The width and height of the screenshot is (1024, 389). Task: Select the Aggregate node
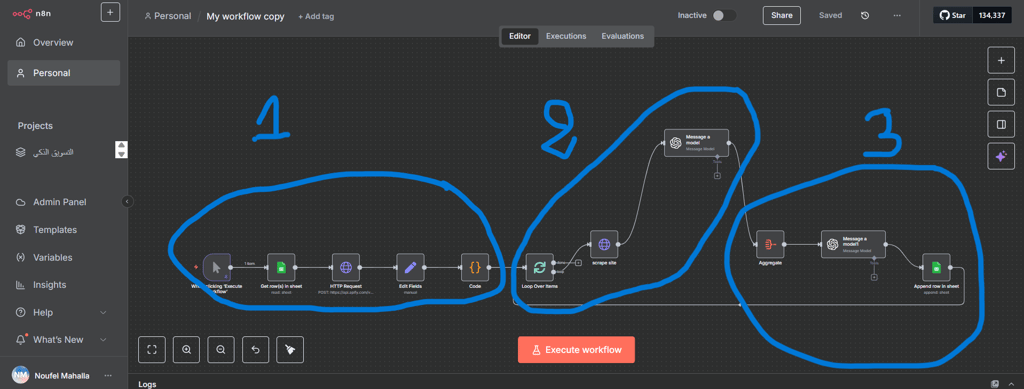coord(770,244)
